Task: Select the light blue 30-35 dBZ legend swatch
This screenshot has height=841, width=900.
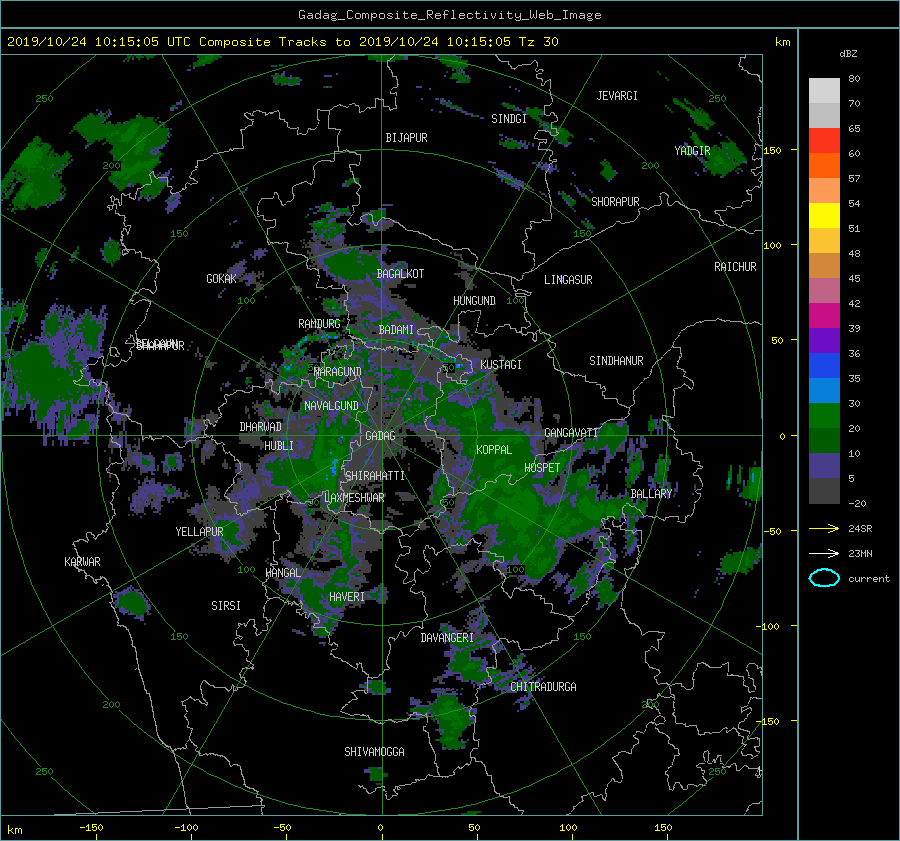Action: coord(824,390)
